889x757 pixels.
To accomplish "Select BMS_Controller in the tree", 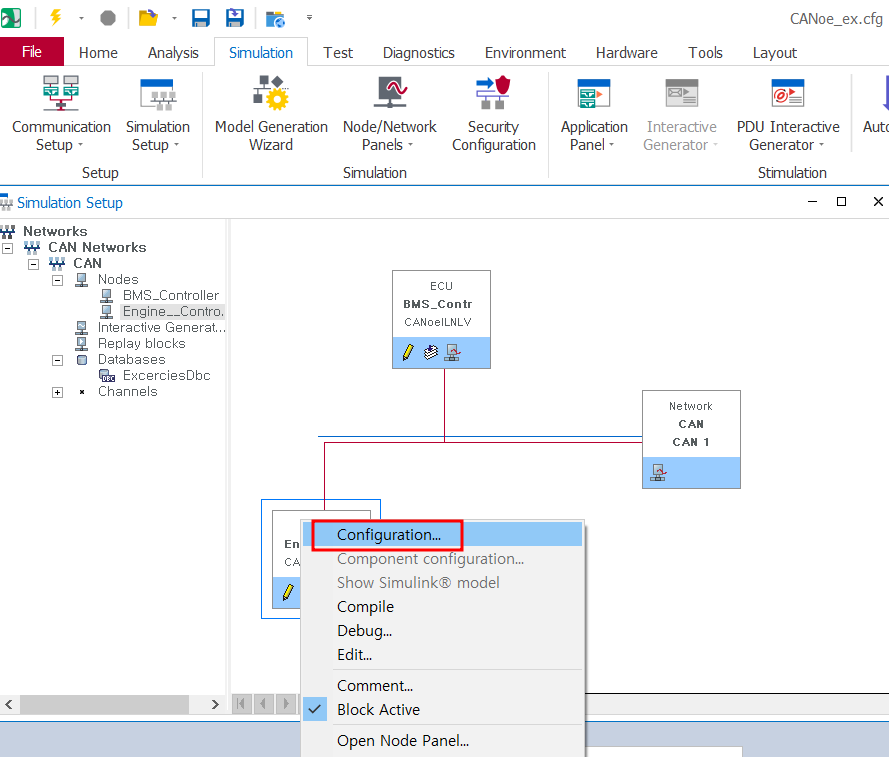I will pyautogui.click(x=171, y=295).
